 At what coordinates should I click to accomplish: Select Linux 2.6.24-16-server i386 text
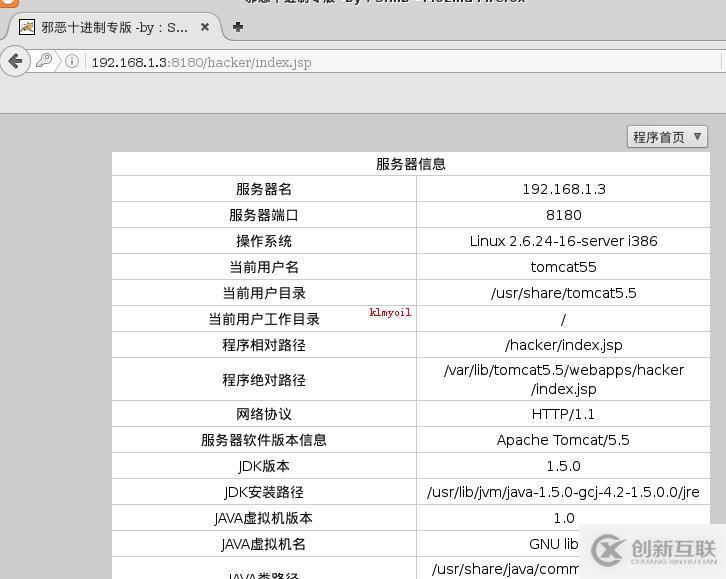click(563, 241)
